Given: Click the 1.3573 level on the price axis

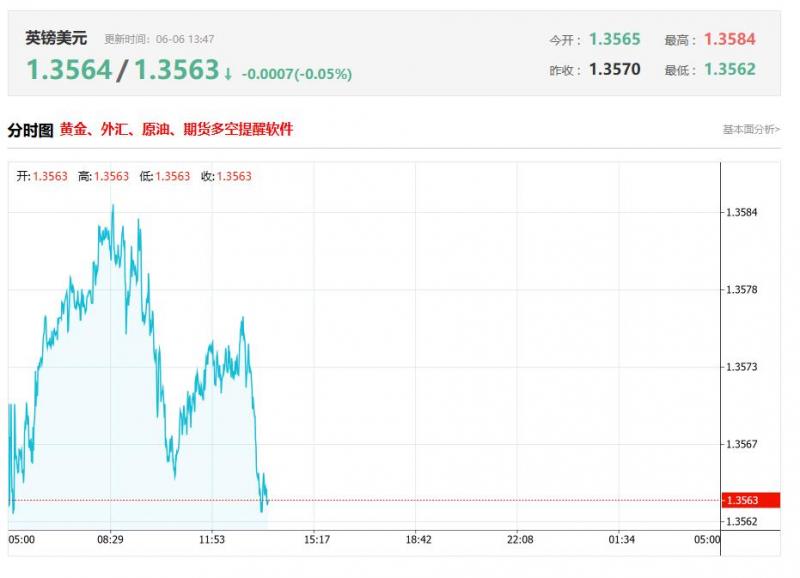Looking at the screenshot, I should click(741, 367).
